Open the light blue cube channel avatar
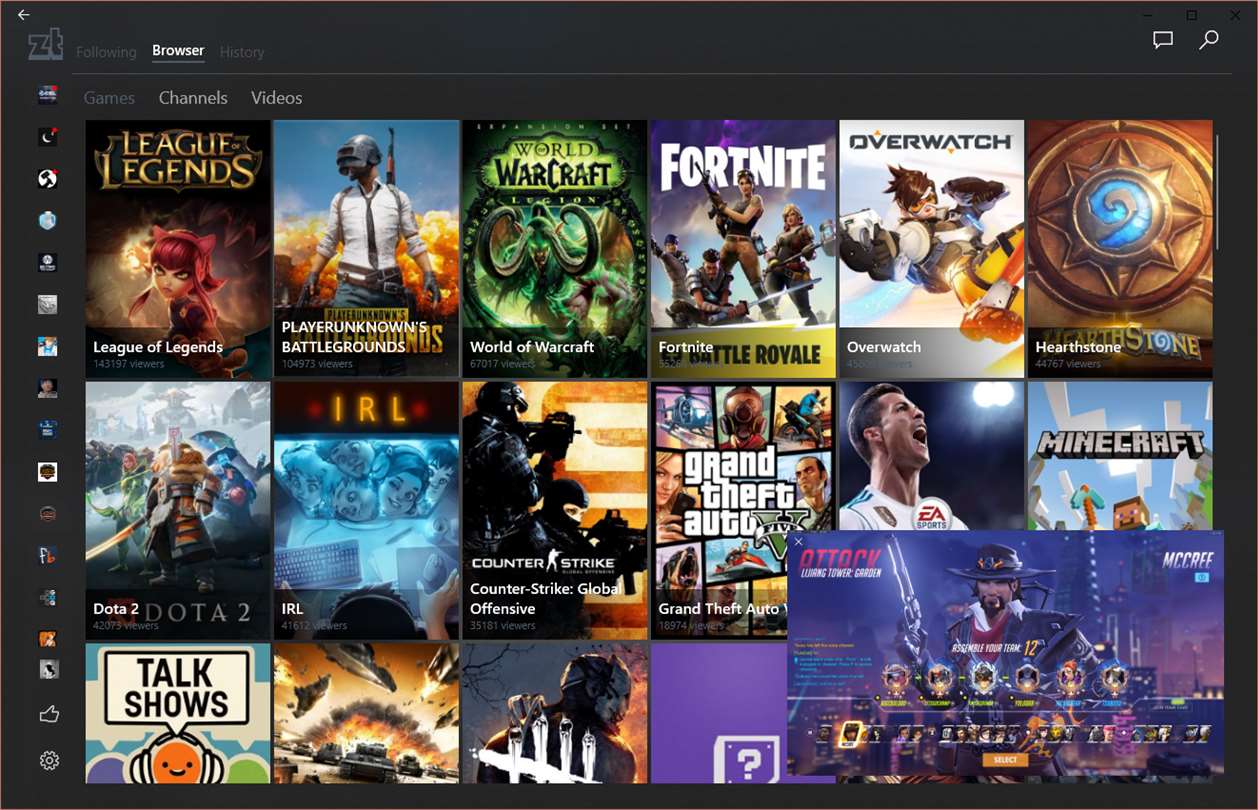Image resolution: width=1258 pixels, height=810 pixels. pos(48,221)
